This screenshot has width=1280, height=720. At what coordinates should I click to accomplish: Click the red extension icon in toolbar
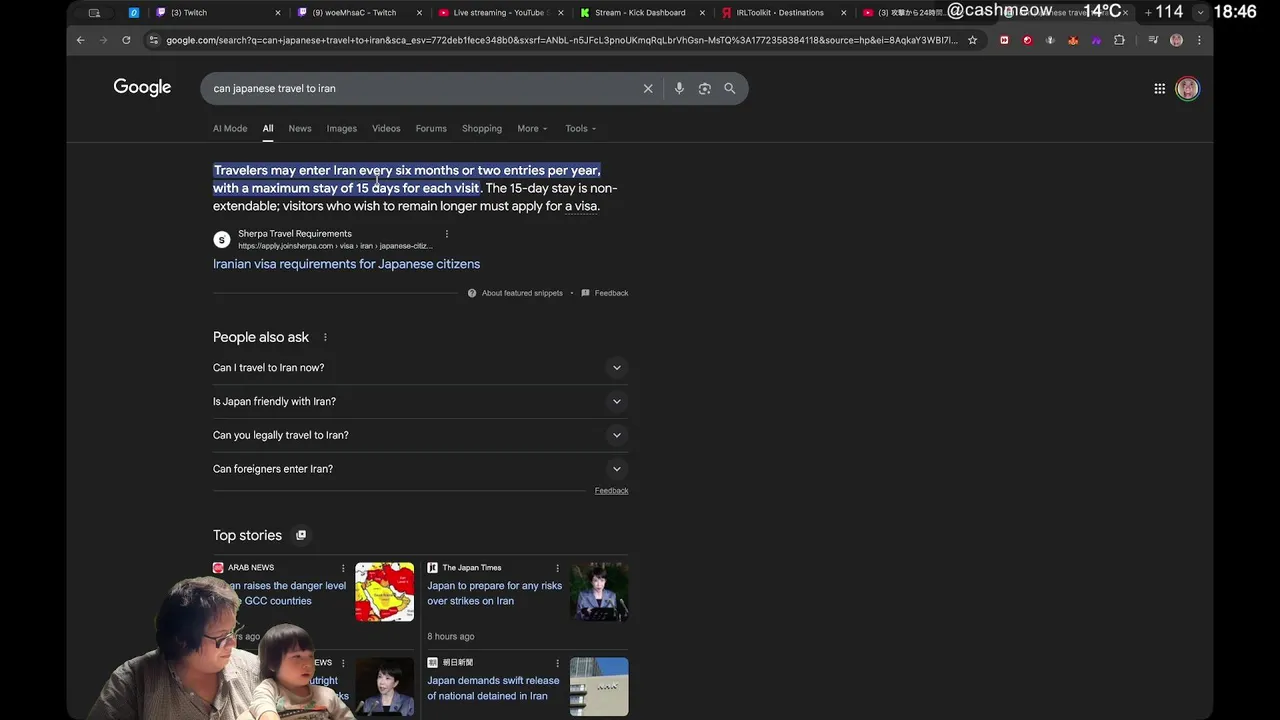click(1027, 40)
